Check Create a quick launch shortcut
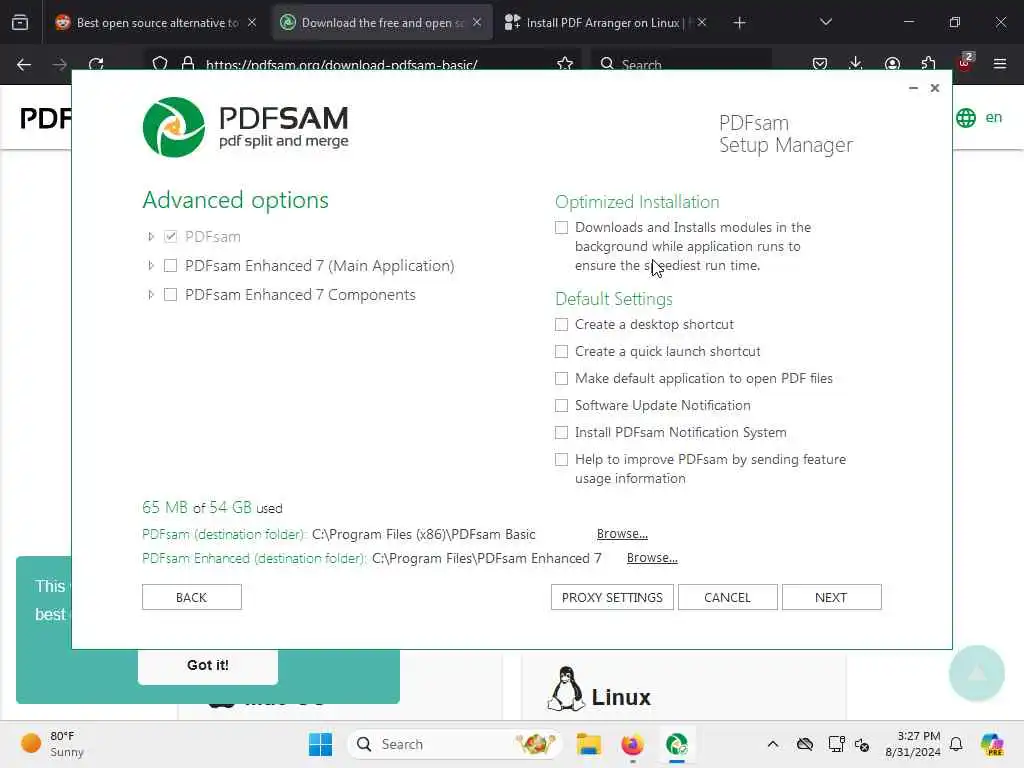Screen dimensions: 1024x768 coord(561,351)
